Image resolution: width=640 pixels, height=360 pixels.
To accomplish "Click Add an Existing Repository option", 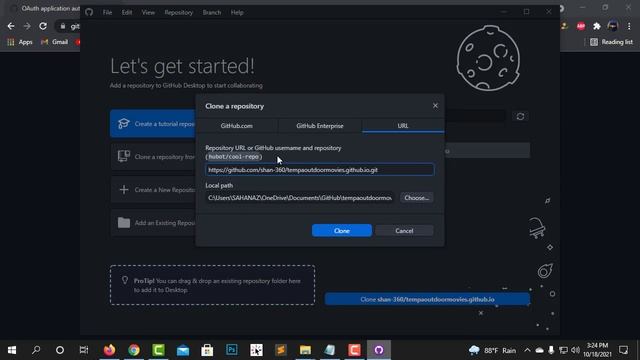I will tap(153, 223).
